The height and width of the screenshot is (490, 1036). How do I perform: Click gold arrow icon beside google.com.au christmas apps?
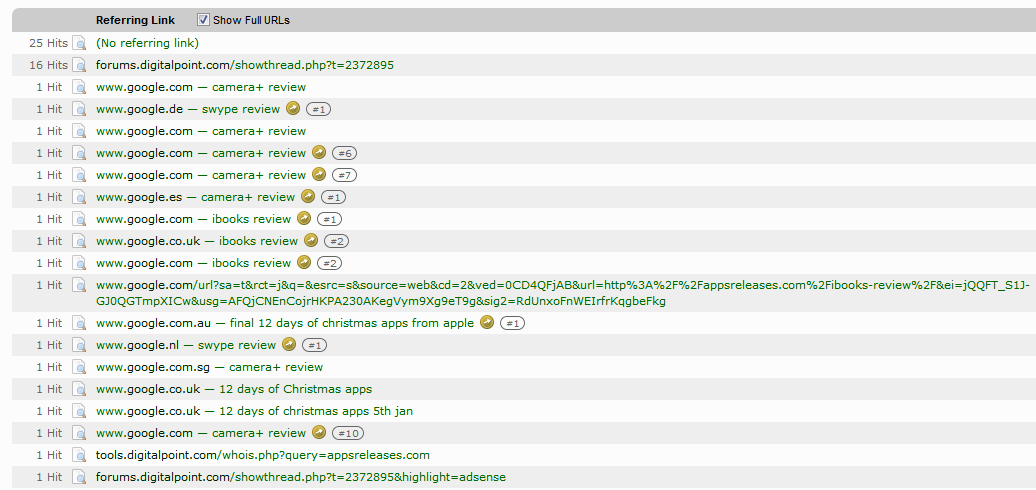pyautogui.click(x=487, y=323)
